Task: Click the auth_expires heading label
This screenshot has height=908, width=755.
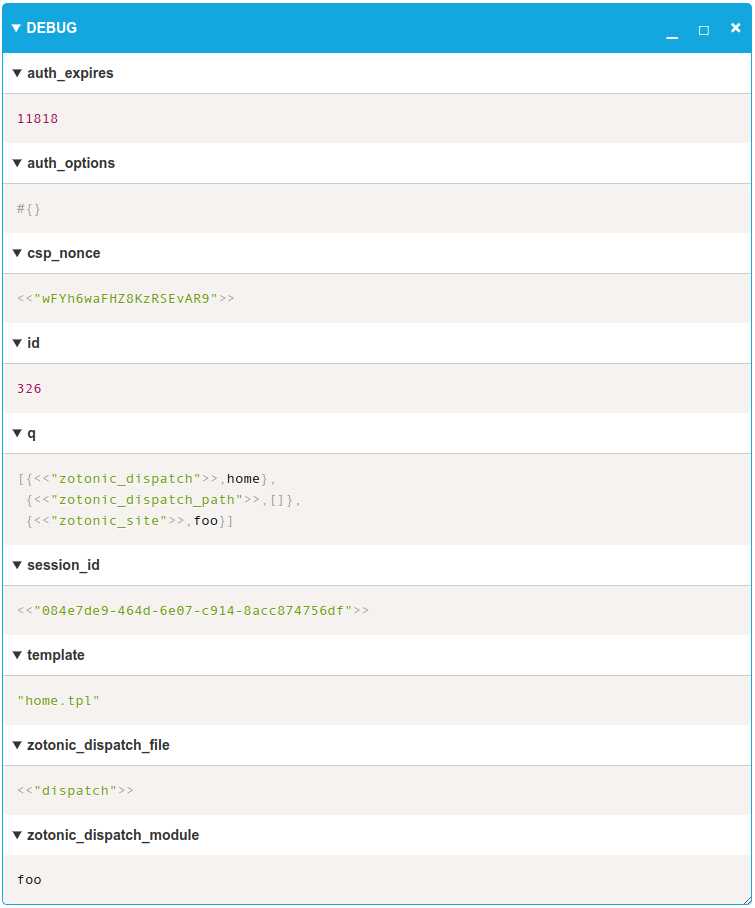Action: point(70,74)
